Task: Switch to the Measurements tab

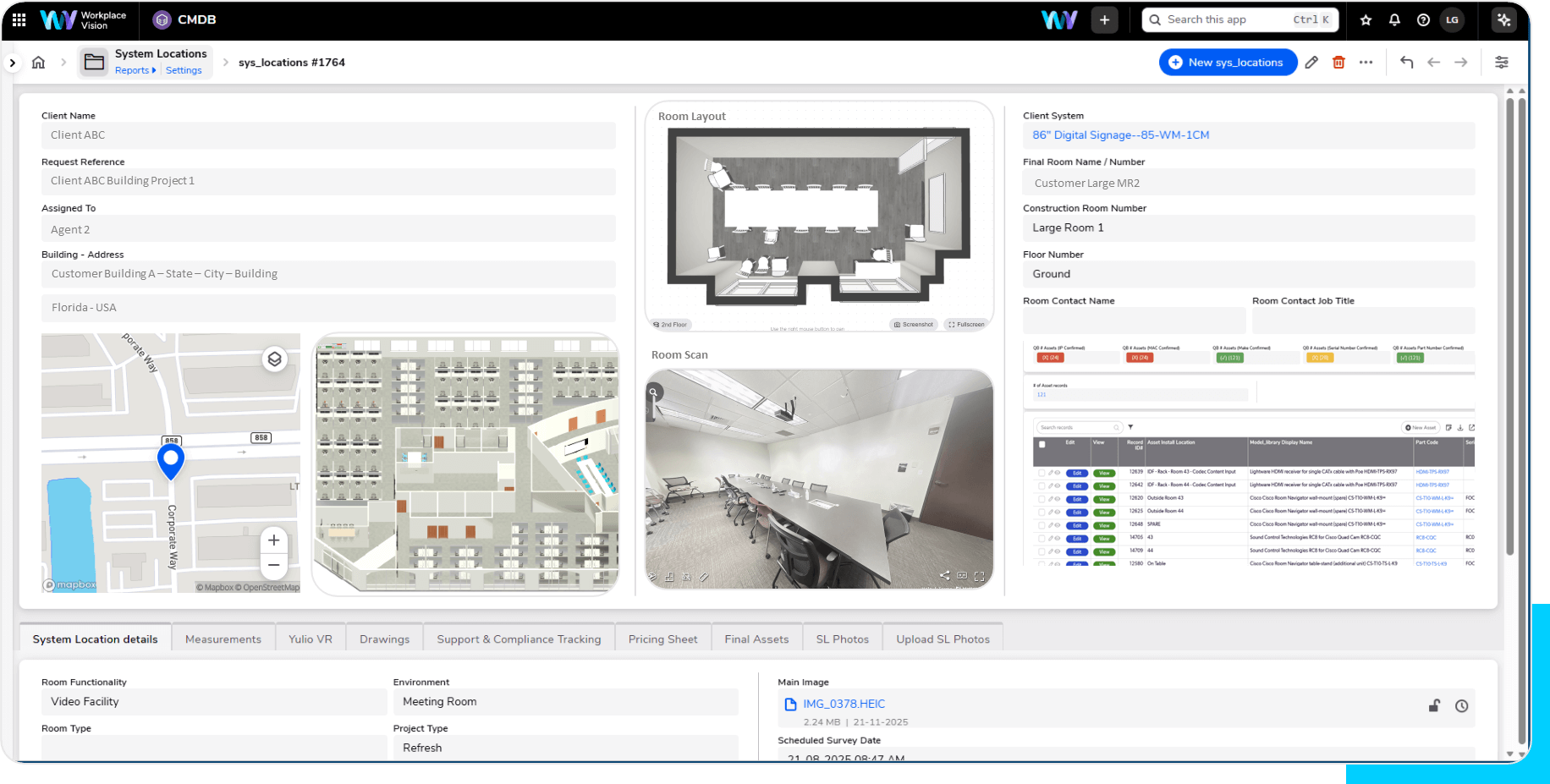Action: (x=223, y=639)
